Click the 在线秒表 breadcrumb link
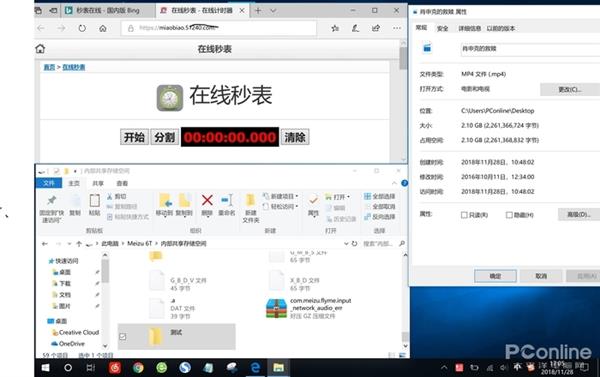 click(x=73, y=67)
